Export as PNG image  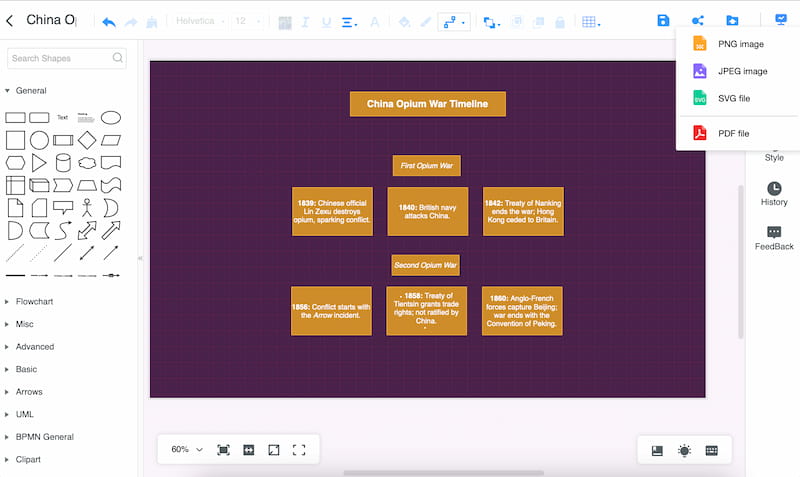point(737,44)
